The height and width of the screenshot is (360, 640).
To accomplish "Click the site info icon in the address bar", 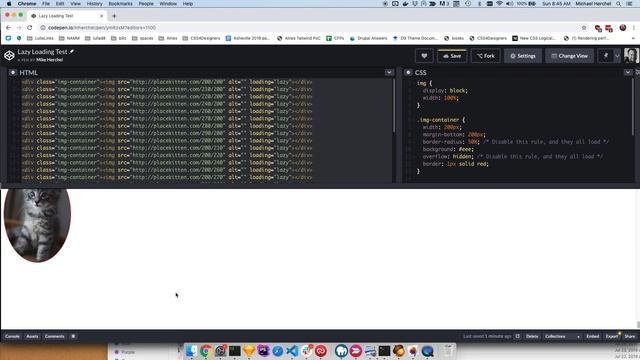I will point(43,28).
